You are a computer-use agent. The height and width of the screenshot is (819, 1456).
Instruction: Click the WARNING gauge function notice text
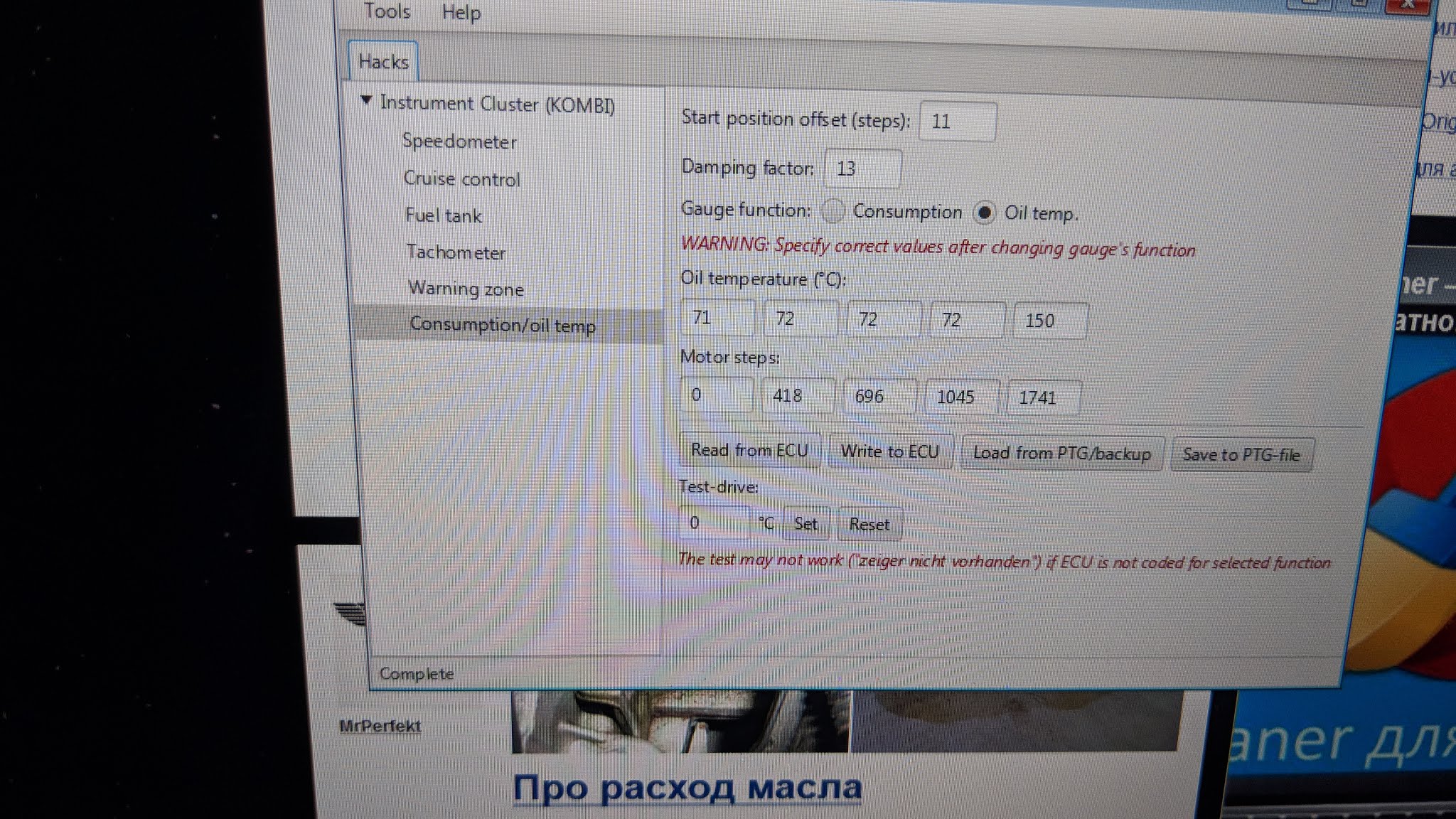pyautogui.click(x=938, y=247)
